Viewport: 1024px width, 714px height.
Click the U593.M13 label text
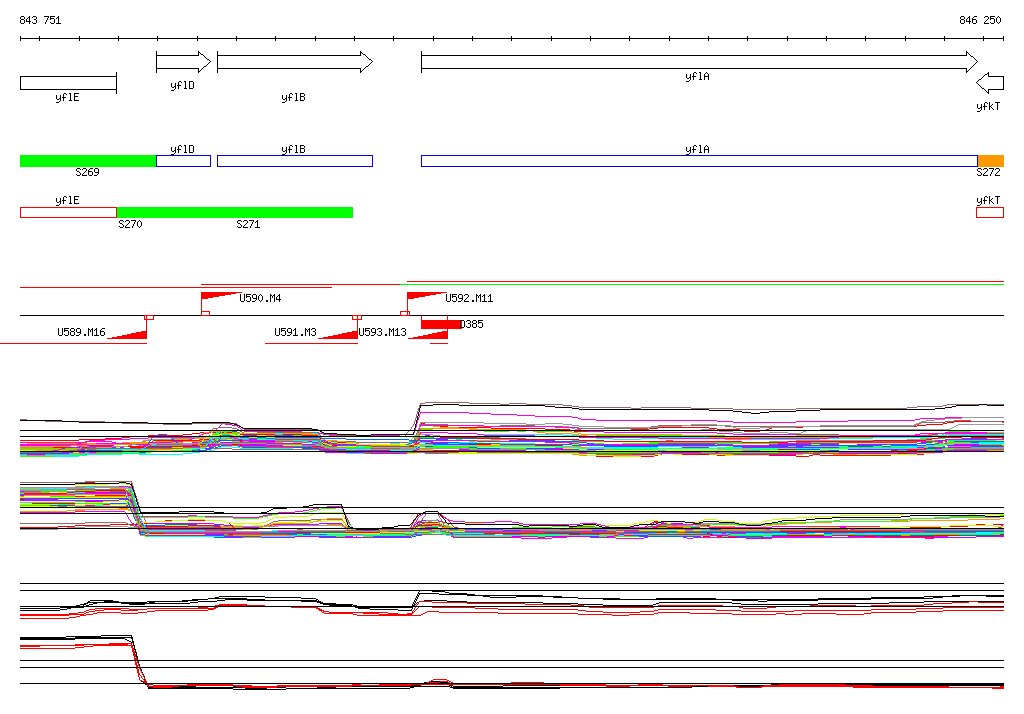pos(382,333)
